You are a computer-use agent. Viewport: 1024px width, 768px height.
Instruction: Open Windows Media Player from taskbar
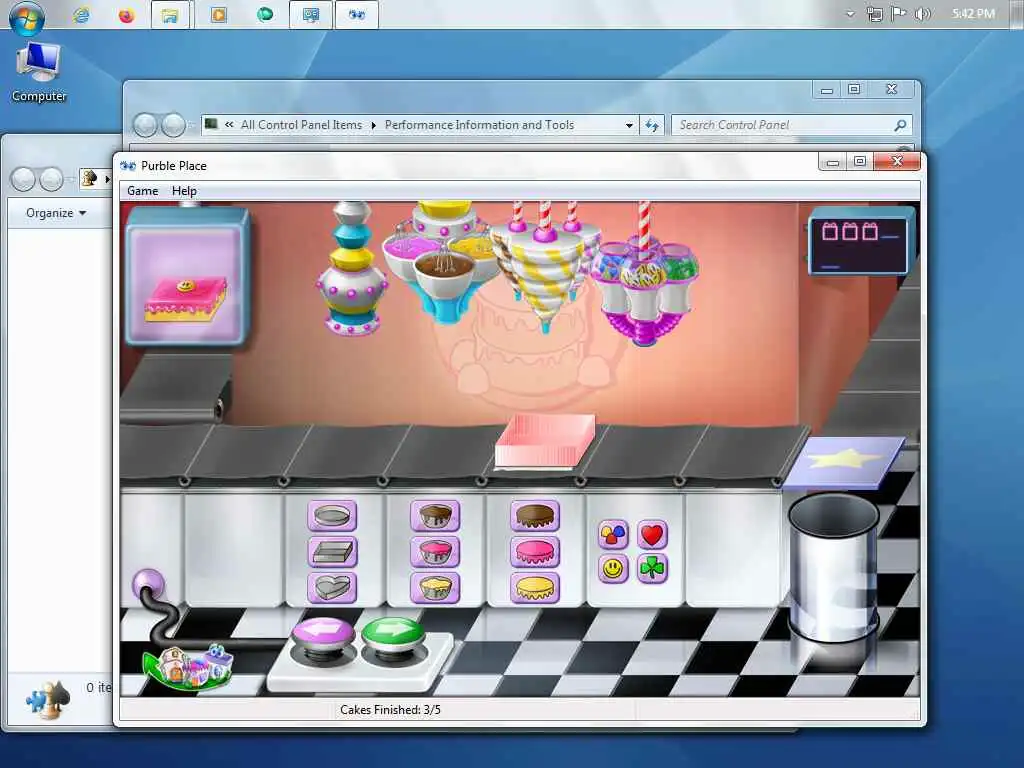(219, 14)
